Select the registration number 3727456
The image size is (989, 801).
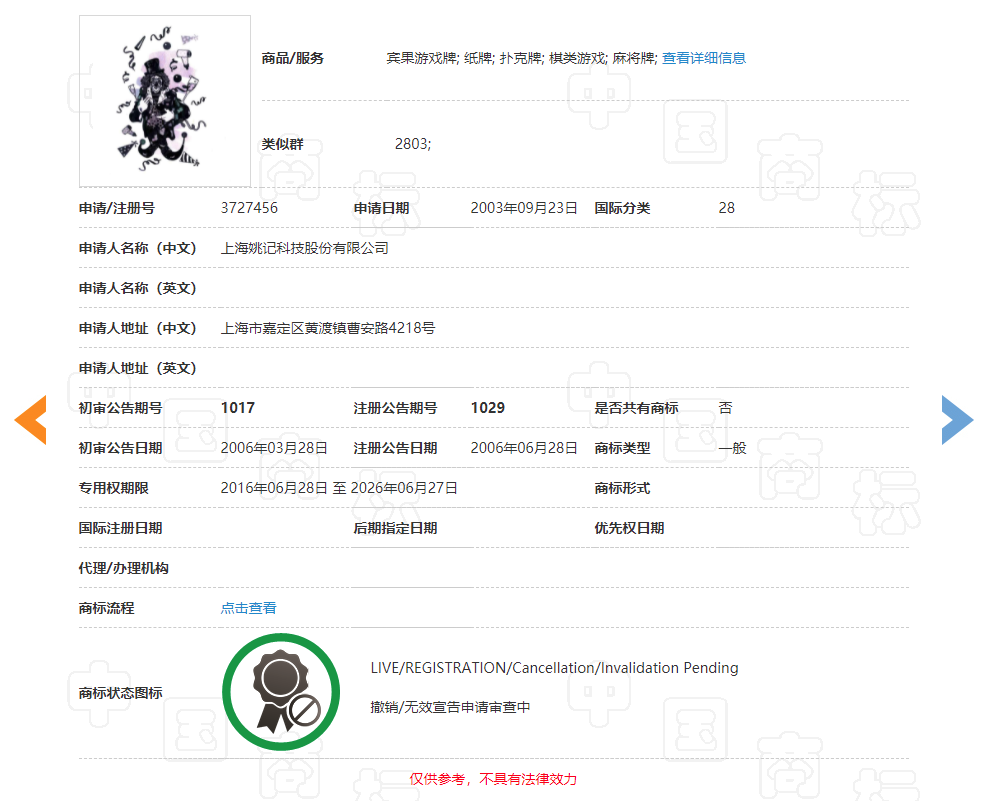pyautogui.click(x=248, y=207)
